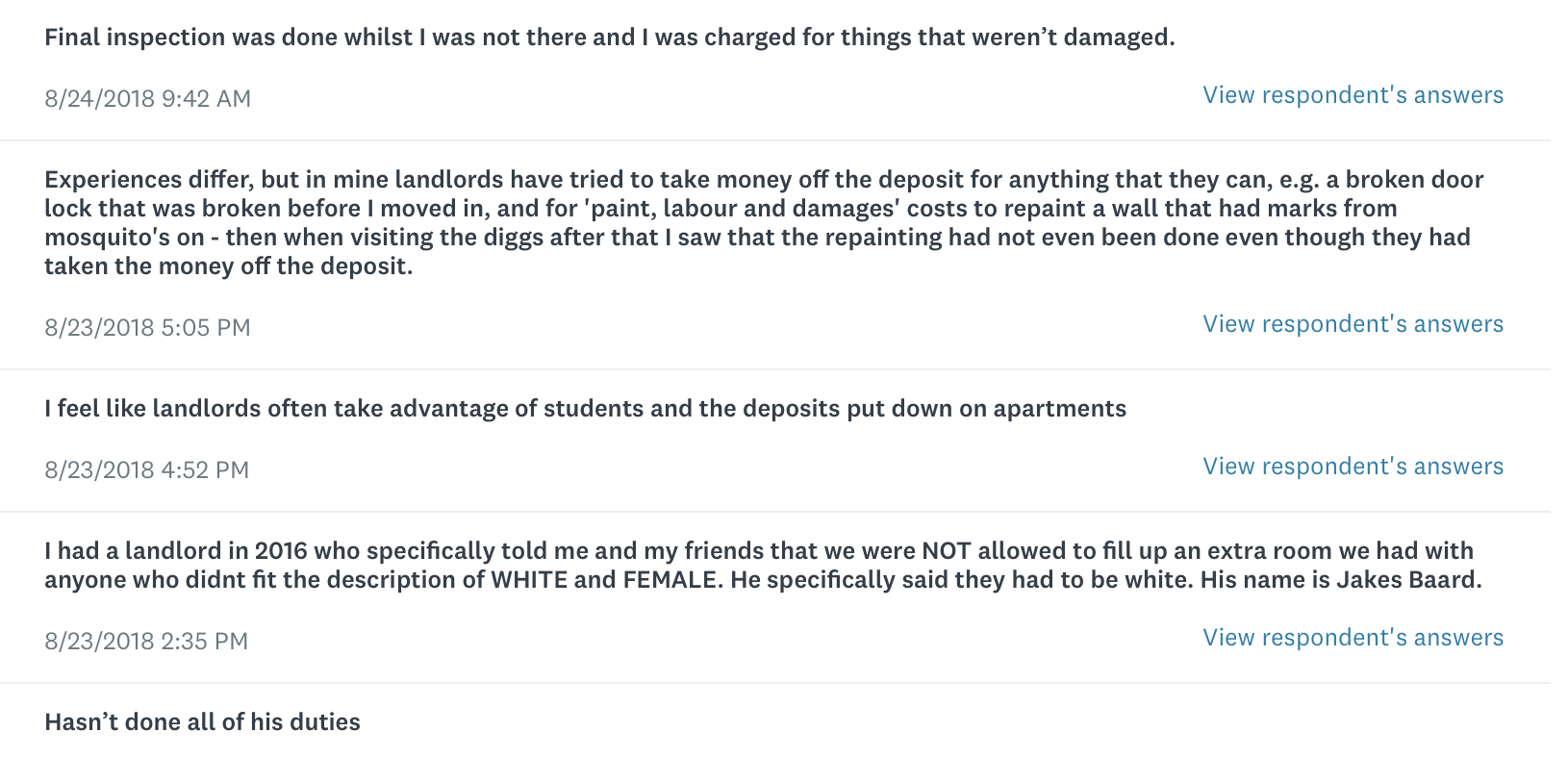Select the 'Hasn't done all of his duties' comment
Screen dimensions: 1568x783
point(202,722)
